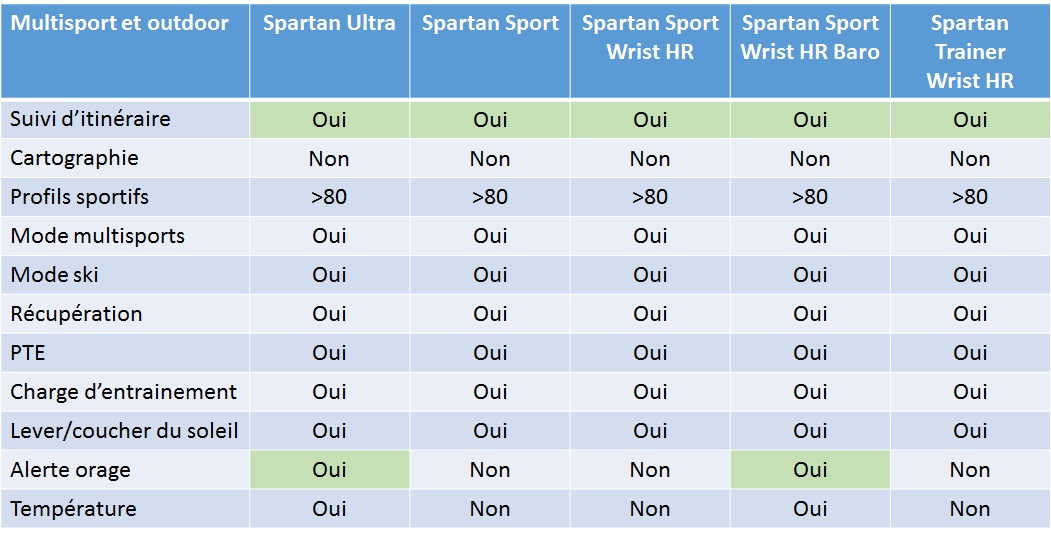1051x536 pixels.
Task: Select the Profils sportifs row label
Action: pyautogui.click(x=79, y=197)
